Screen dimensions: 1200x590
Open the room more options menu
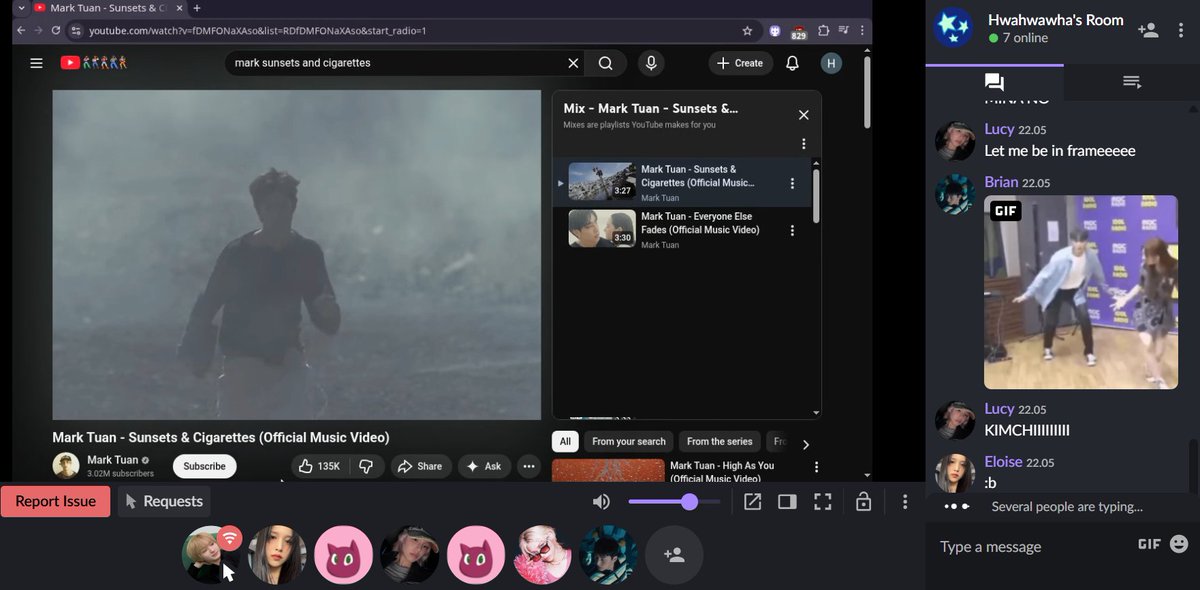point(904,502)
